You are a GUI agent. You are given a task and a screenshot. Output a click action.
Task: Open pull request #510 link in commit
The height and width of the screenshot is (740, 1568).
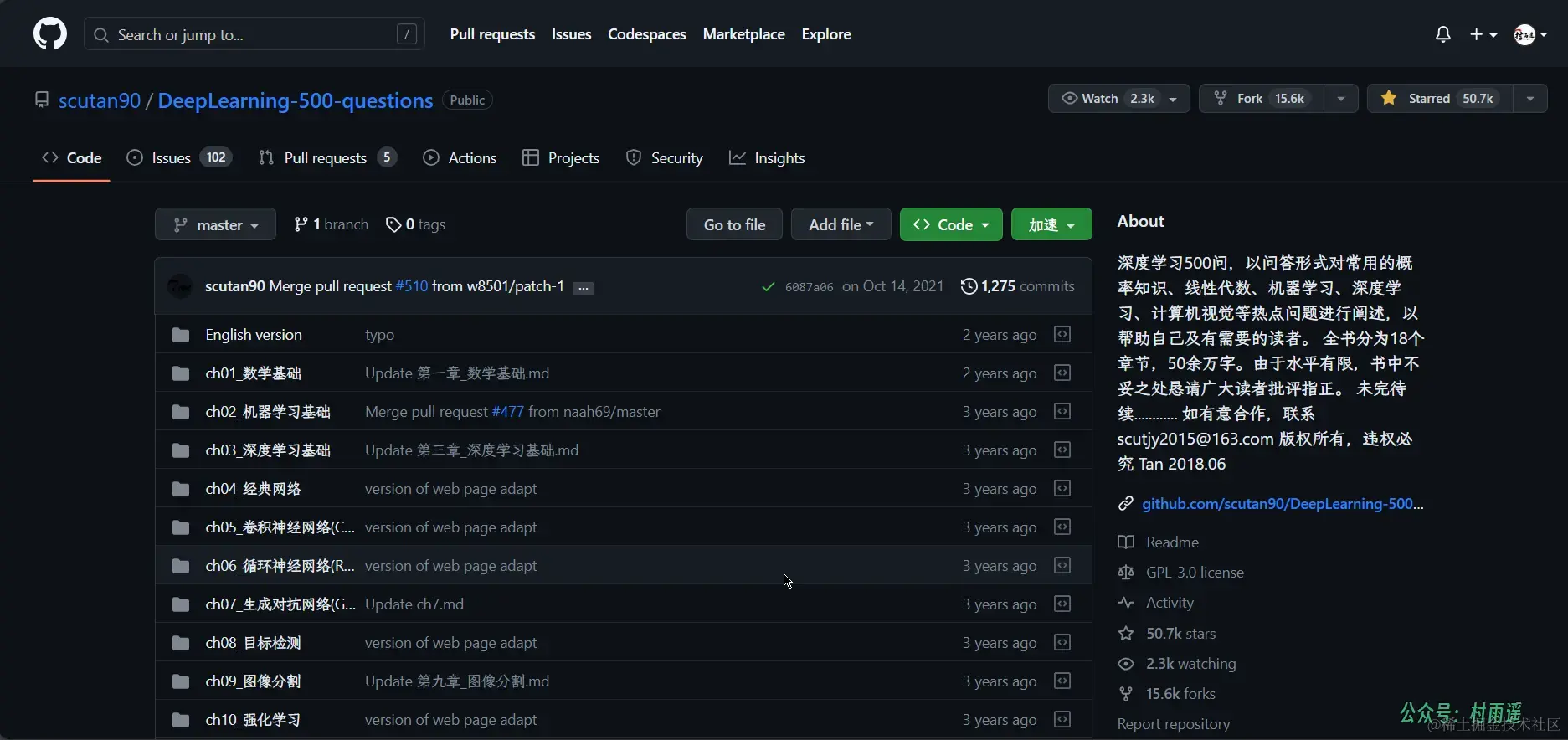[x=412, y=286]
